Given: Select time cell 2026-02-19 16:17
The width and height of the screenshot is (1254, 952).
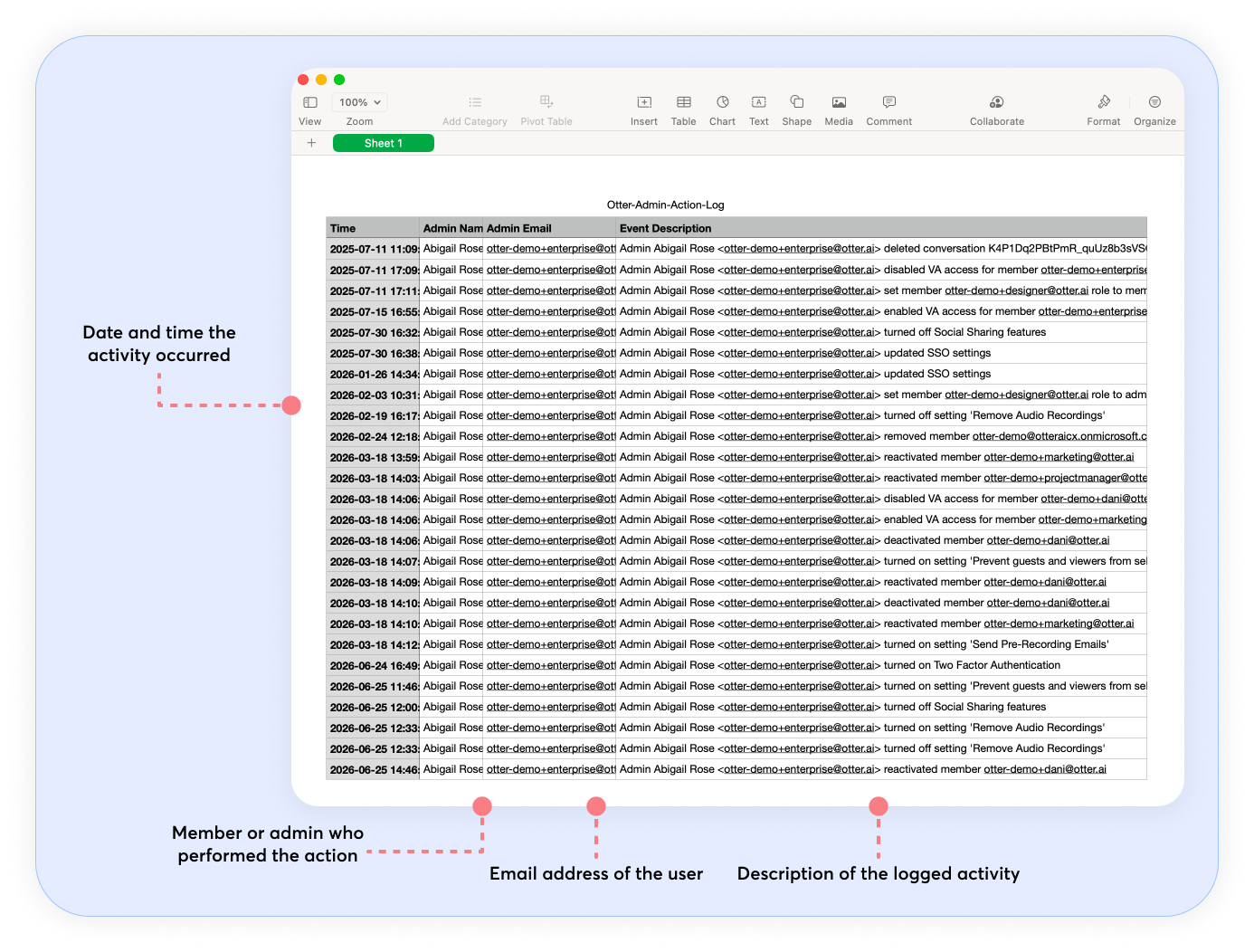Looking at the screenshot, I should pyautogui.click(x=373, y=415).
